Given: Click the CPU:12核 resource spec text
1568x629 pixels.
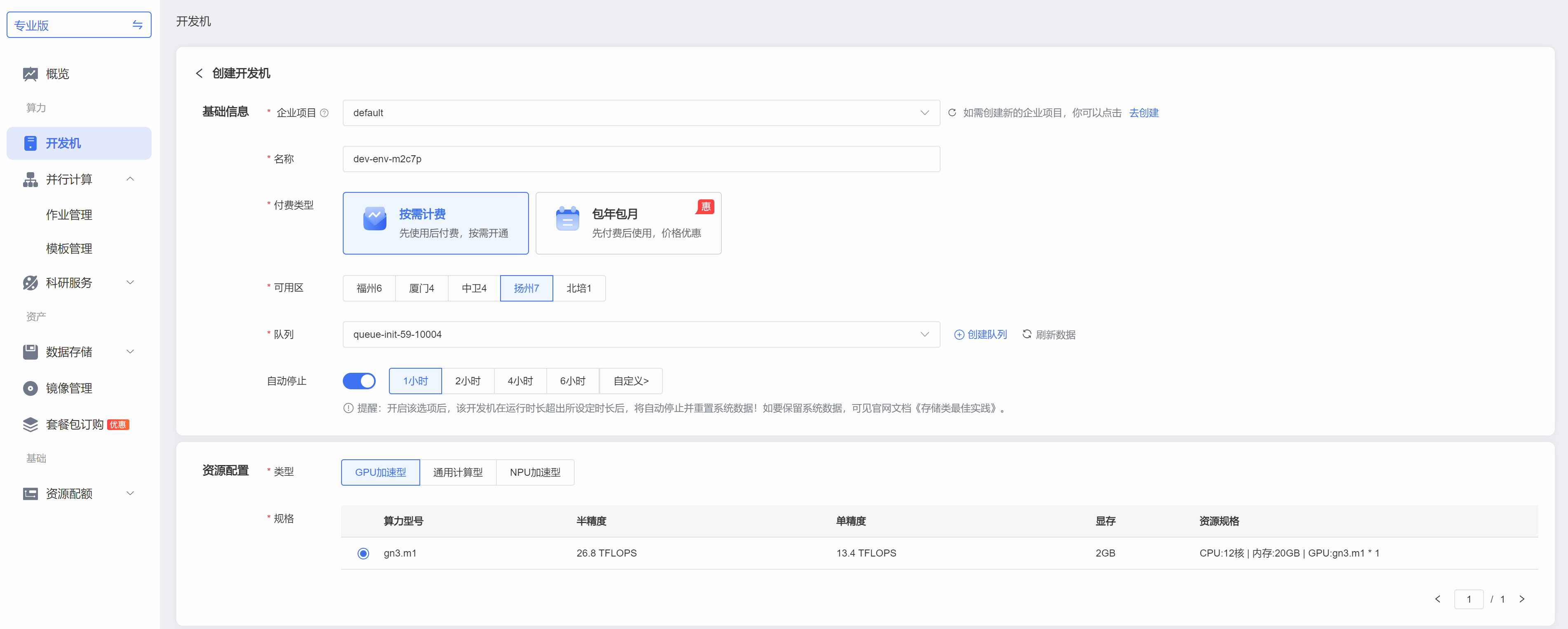Looking at the screenshot, I should [x=1289, y=554].
